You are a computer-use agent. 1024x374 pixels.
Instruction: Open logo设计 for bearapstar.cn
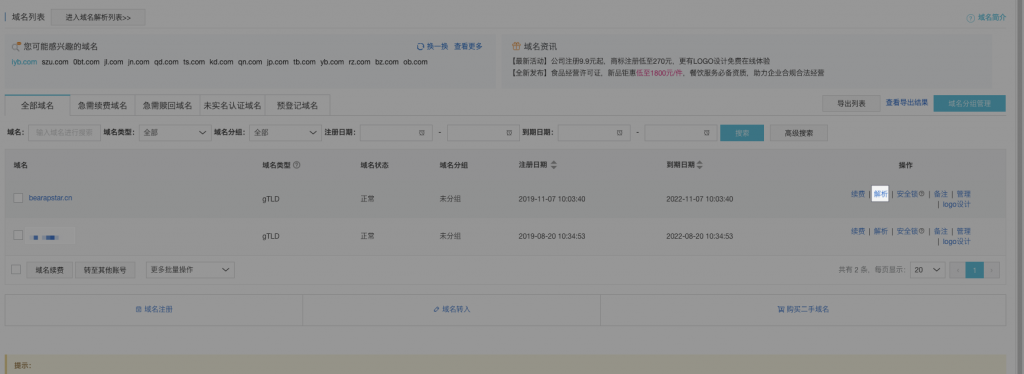(x=956, y=204)
